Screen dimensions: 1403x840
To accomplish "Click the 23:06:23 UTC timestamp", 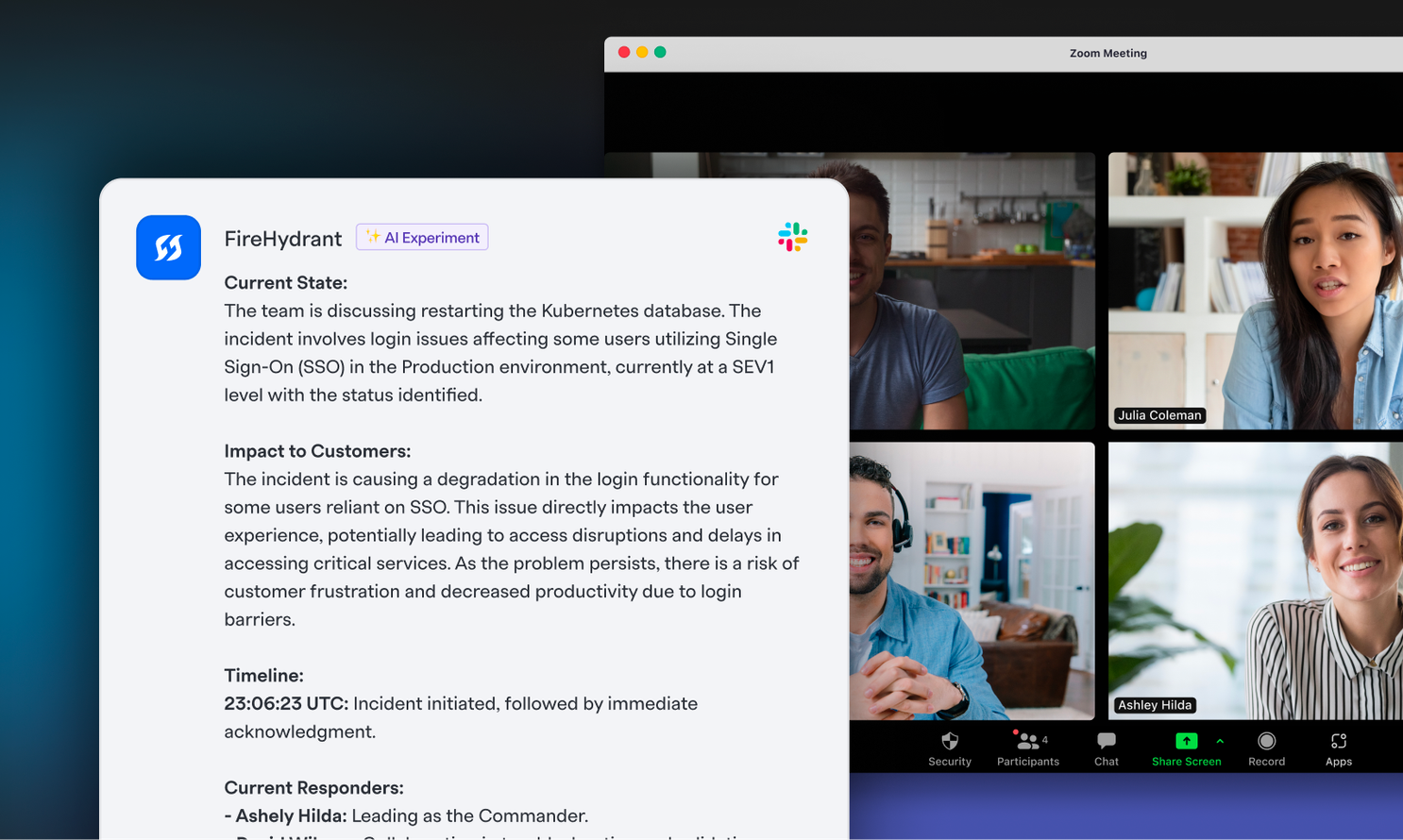I will click(286, 704).
